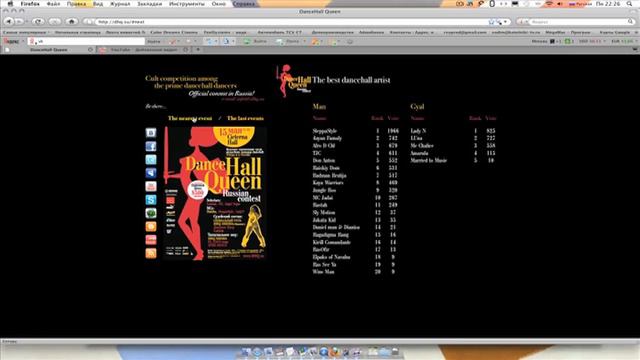Screen dimensions: 640x360
Task: Go to the browser Home page
Action: pyautogui.click(x=72, y=21)
